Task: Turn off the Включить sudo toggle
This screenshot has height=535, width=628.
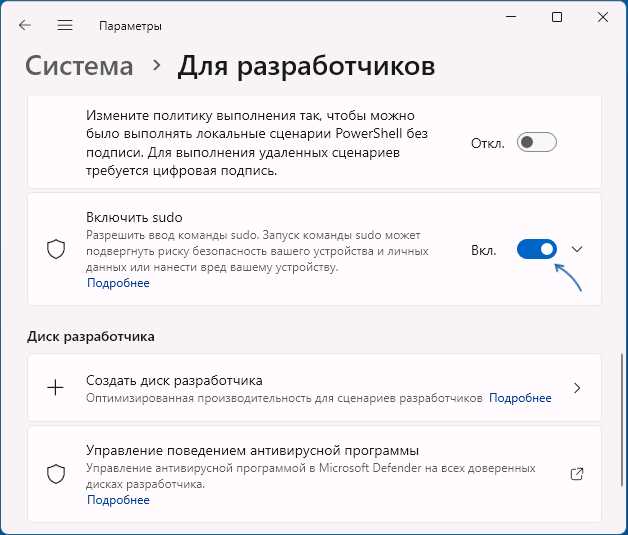Action: [x=537, y=249]
